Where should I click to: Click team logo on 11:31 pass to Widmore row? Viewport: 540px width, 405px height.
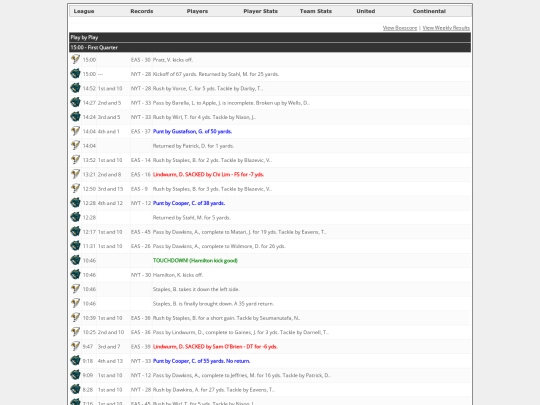(x=75, y=246)
